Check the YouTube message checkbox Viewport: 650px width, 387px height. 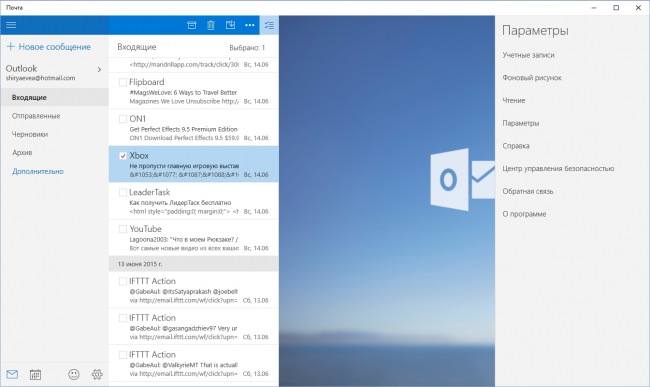point(123,229)
